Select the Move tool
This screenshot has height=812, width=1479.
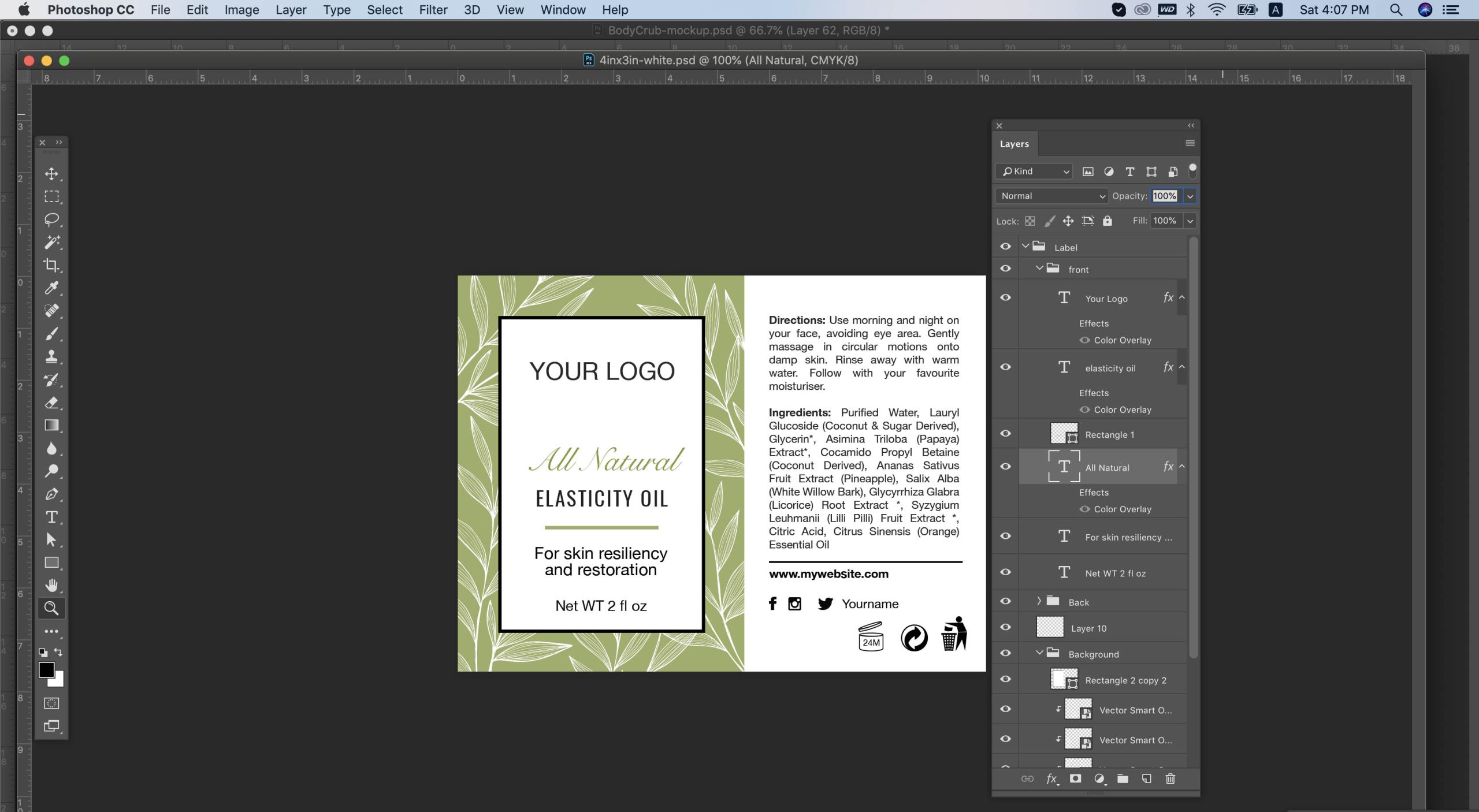tap(51, 173)
